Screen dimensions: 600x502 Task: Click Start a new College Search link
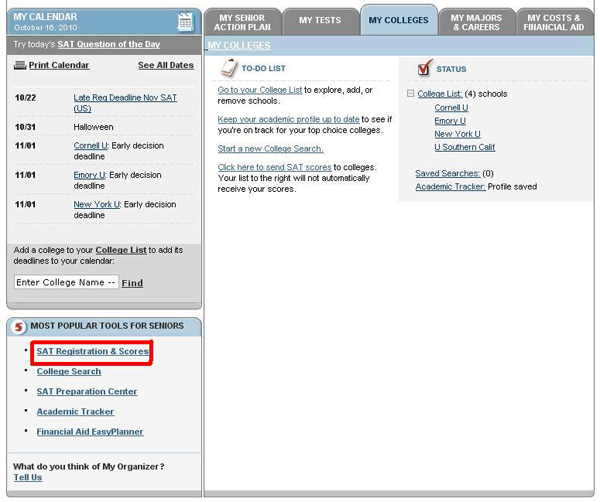coord(271,149)
